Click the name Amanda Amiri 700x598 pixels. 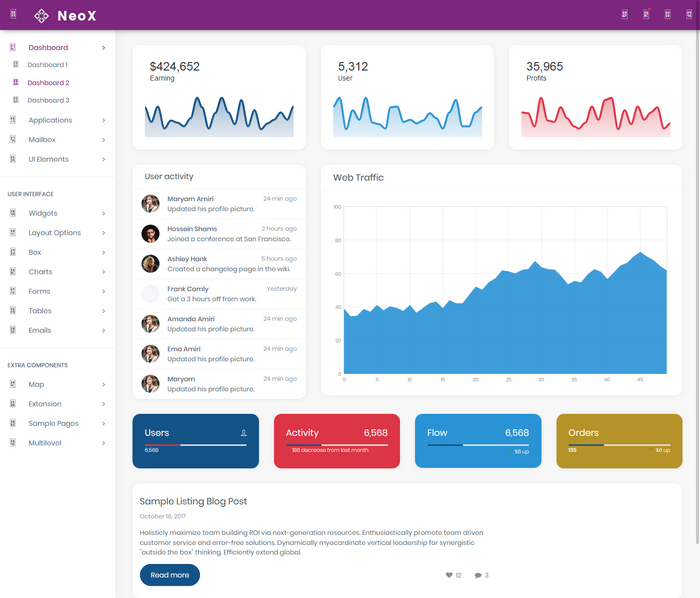click(191, 319)
